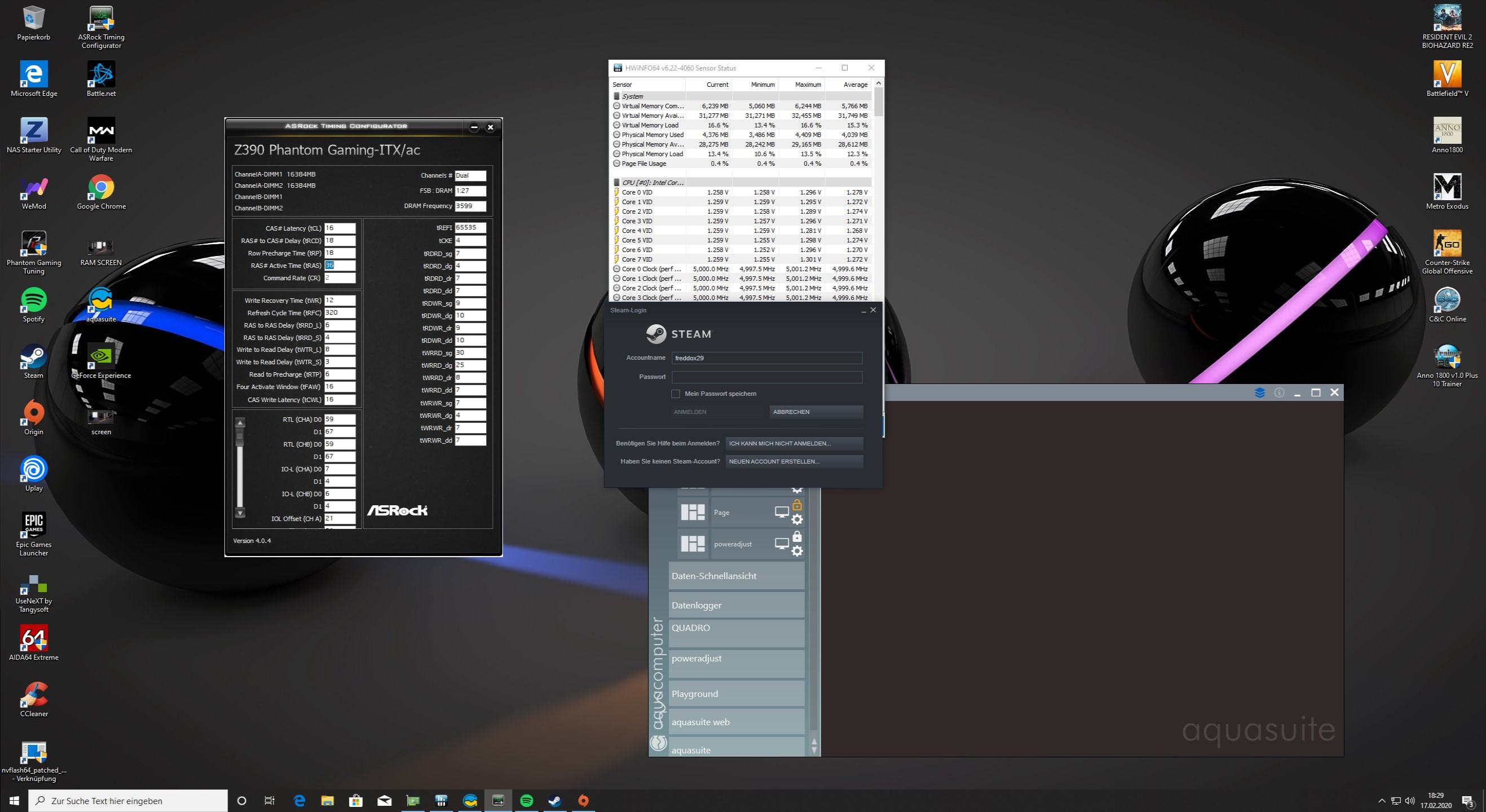Toggle white lock icon on poweradjust page
This screenshot has height=812, width=1486.
797,537
